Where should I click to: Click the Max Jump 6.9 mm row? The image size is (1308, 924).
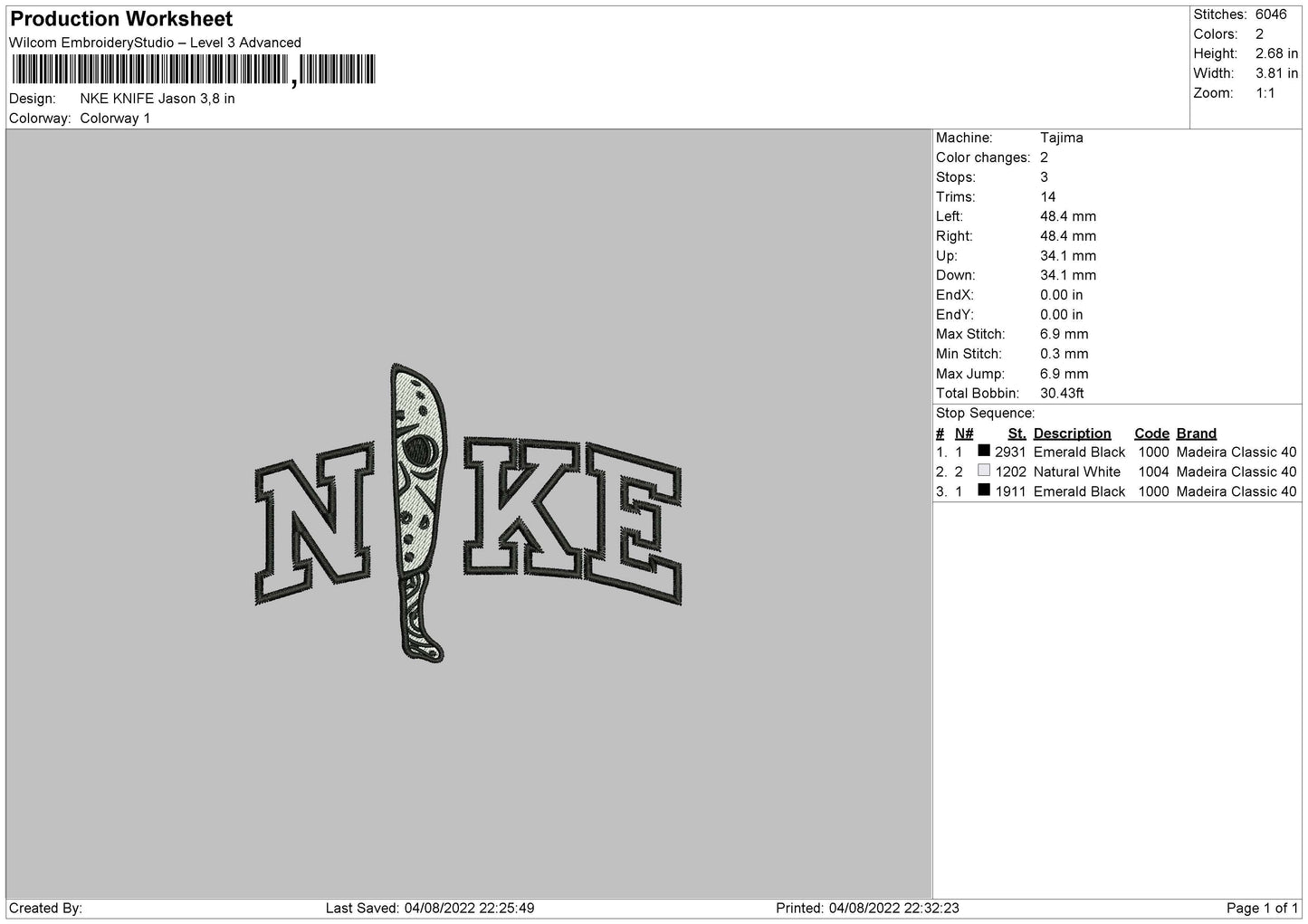[1012, 374]
